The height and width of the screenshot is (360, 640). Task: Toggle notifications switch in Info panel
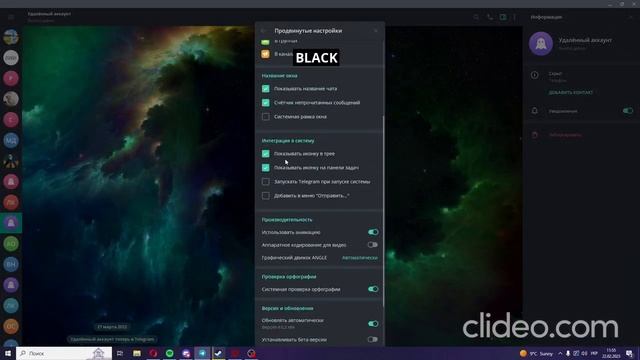coord(628,111)
